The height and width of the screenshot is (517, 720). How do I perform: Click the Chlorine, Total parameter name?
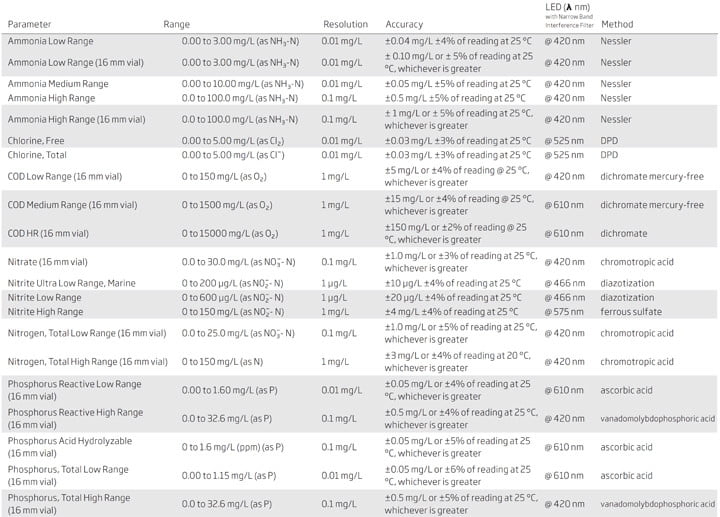click(x=37, y=155)
